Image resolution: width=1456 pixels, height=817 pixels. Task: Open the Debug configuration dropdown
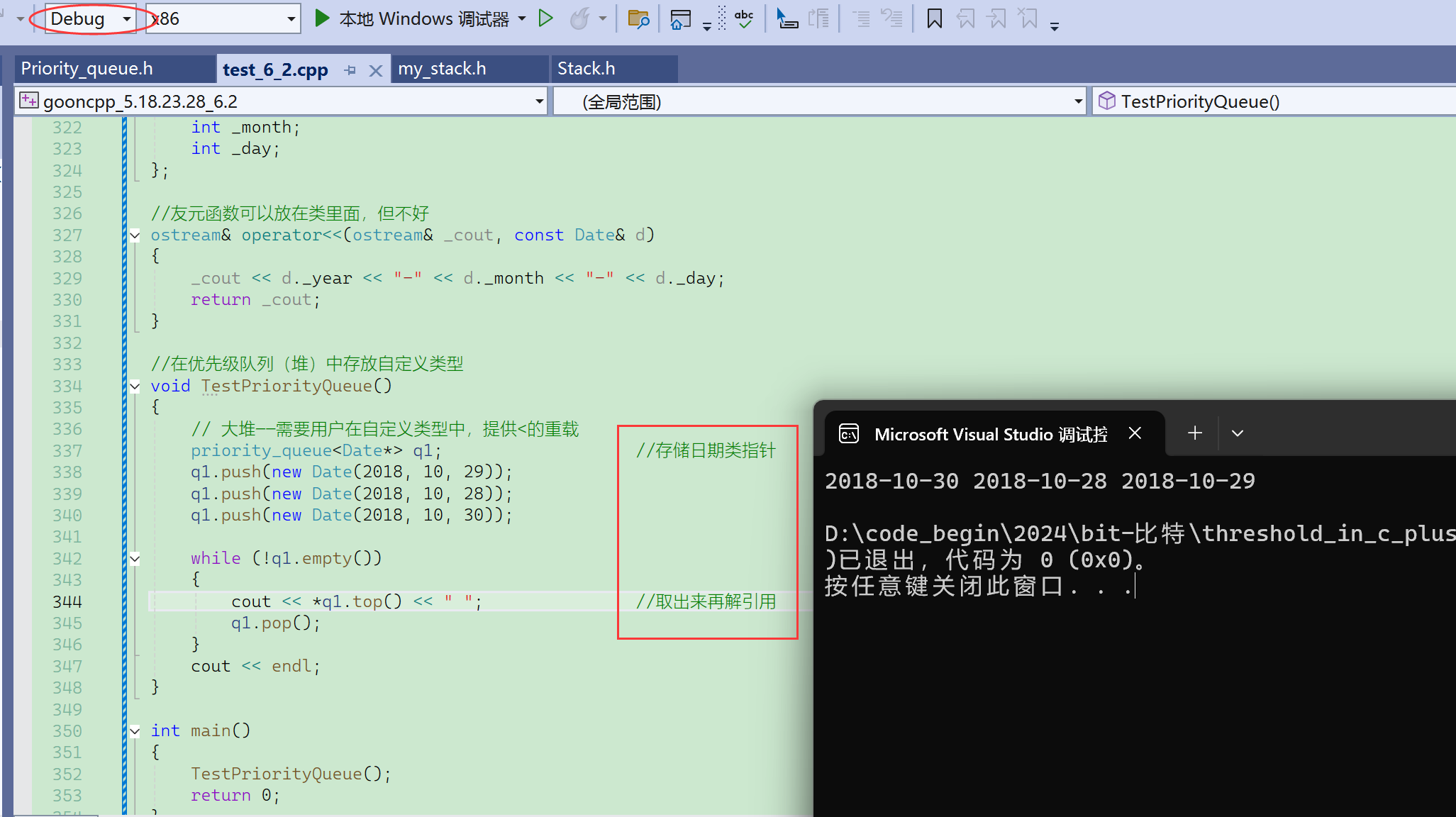[x=127, y=19]
